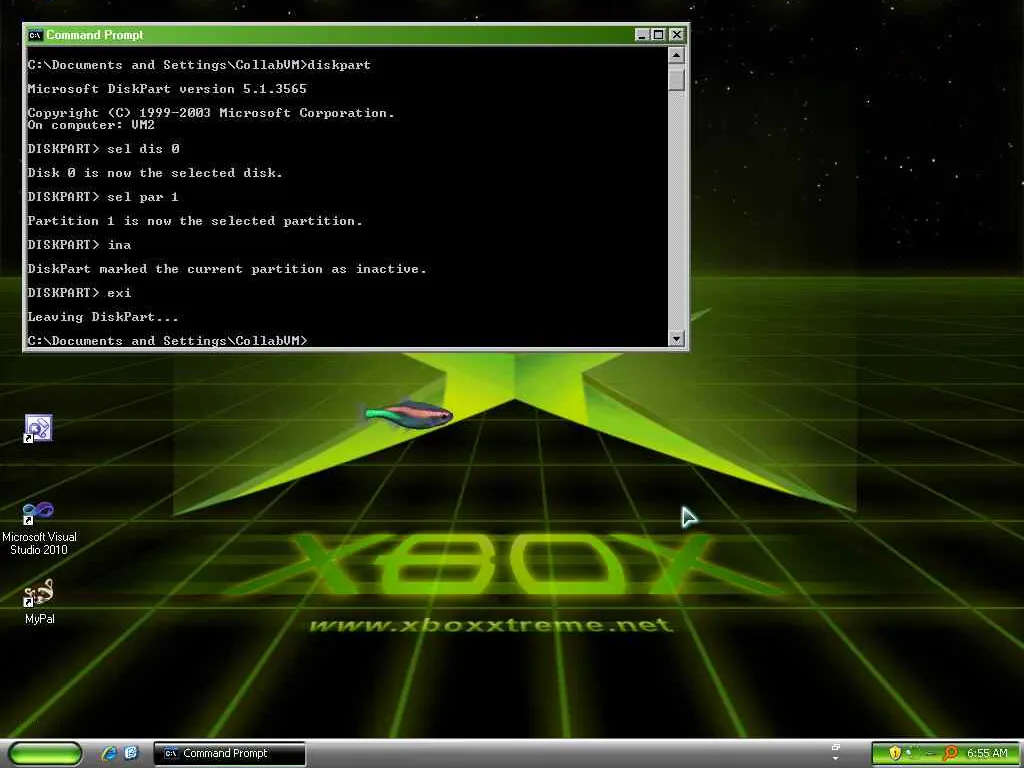Click 'Partition 1 is now the selected partition.'
The height and width of the screenshot is (768, 1024).
(x=195, y=221)
